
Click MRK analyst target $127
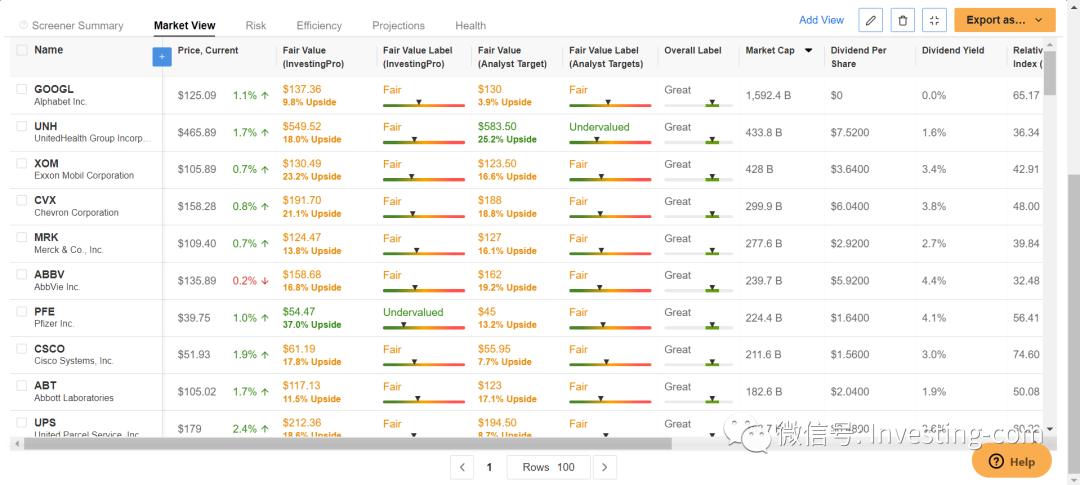pyautogui.click(x=490, y=238)
